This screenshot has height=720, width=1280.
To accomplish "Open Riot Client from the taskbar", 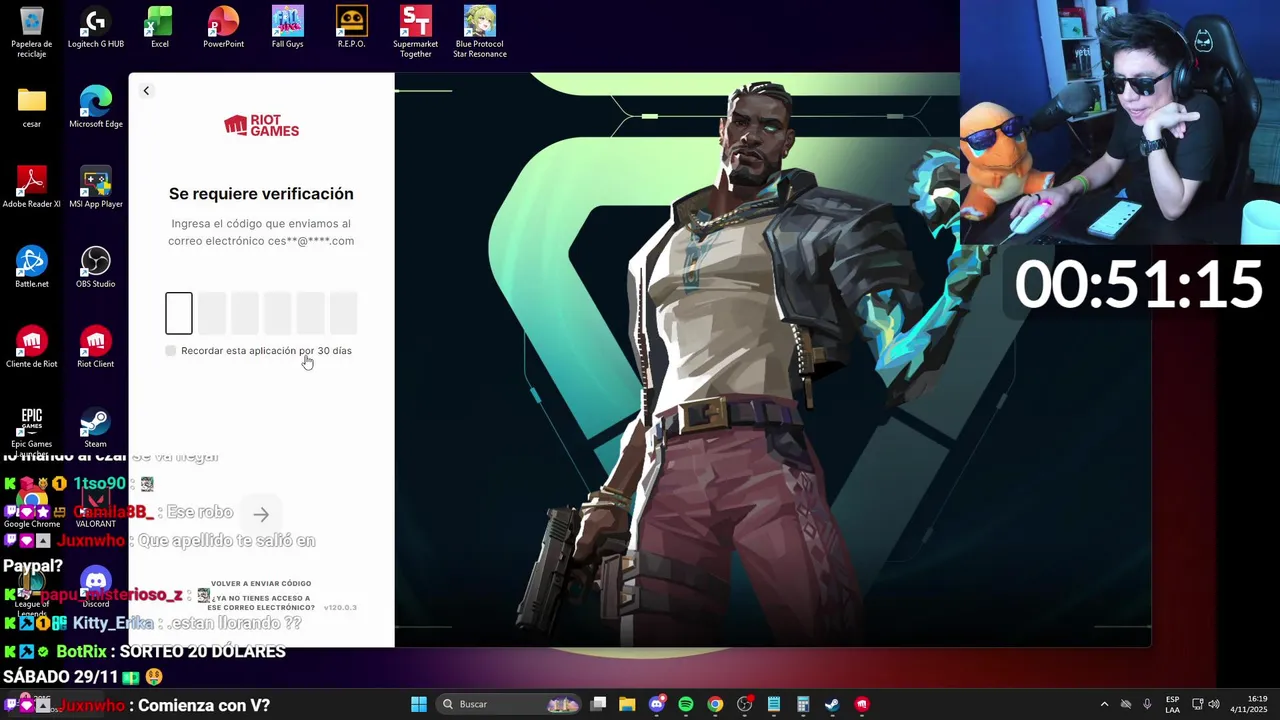I will click(x=862, y=704).
